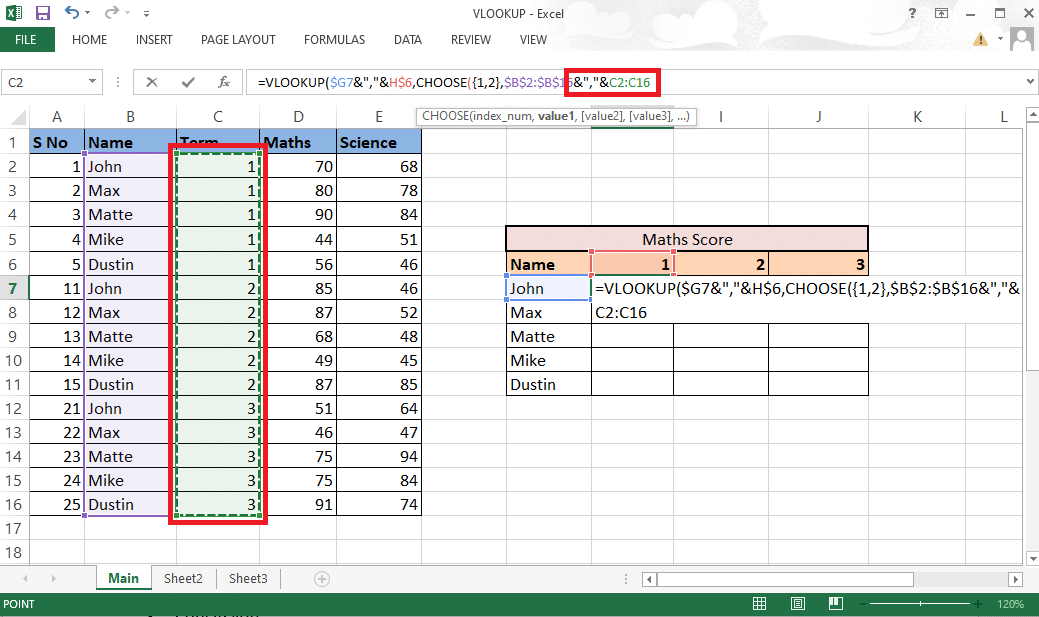This screenshot has height=617, width=1039.
Task: Switch to the FORMULAS ribbon tab
Action: tap(333, 40)
